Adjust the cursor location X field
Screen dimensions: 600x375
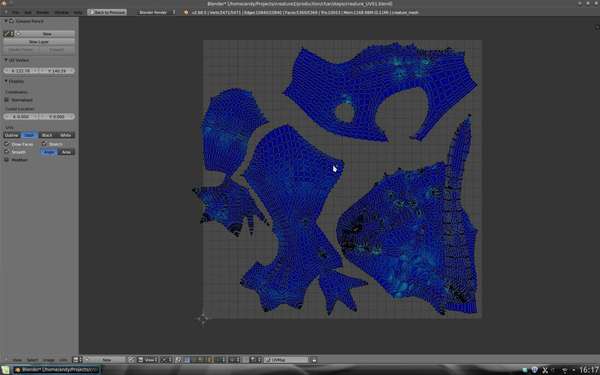[21, 117]
